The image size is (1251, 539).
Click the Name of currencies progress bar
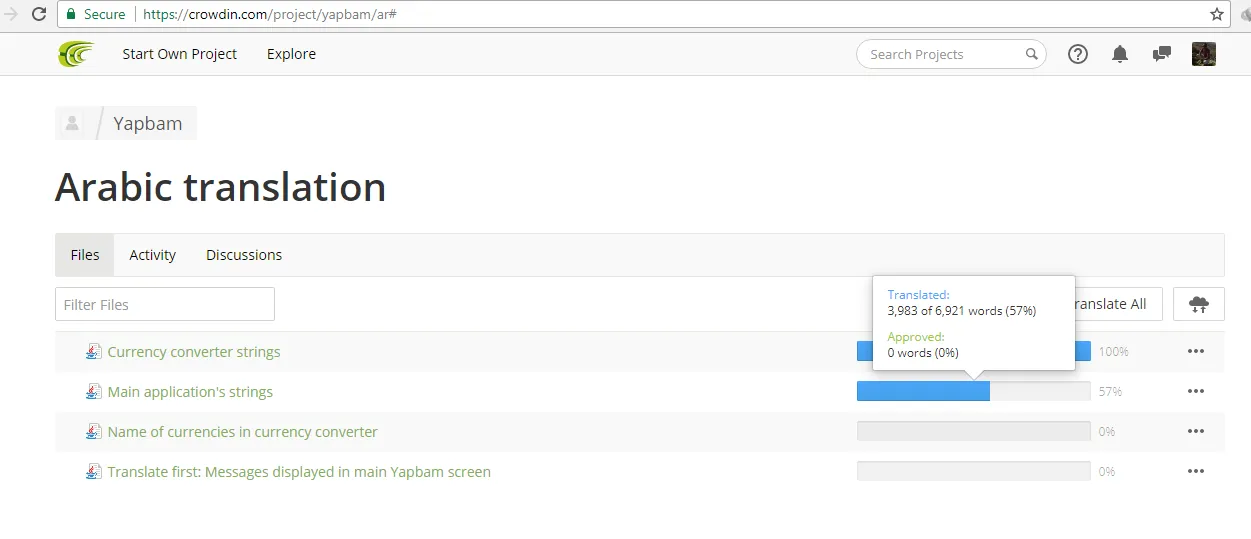(973, 431)
